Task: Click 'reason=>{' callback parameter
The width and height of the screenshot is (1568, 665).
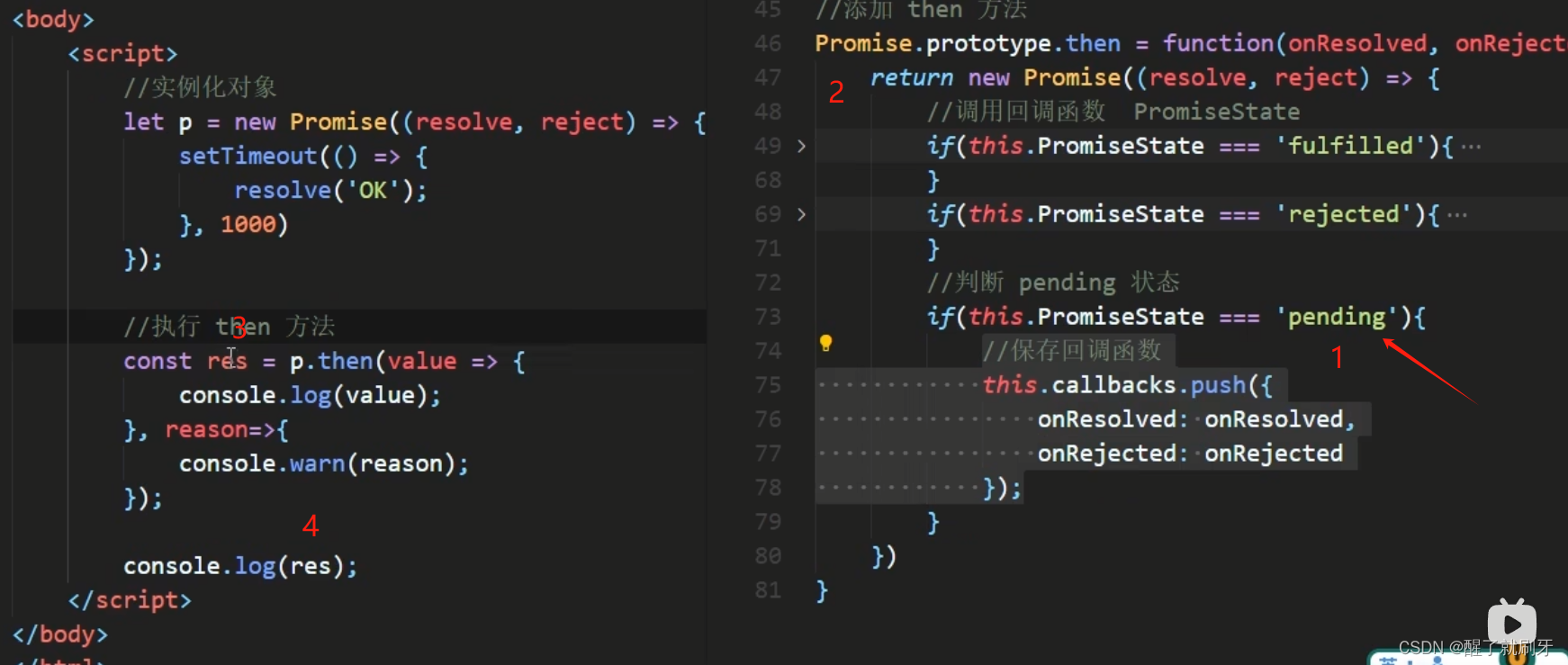Action: click(x=227, y=429)
